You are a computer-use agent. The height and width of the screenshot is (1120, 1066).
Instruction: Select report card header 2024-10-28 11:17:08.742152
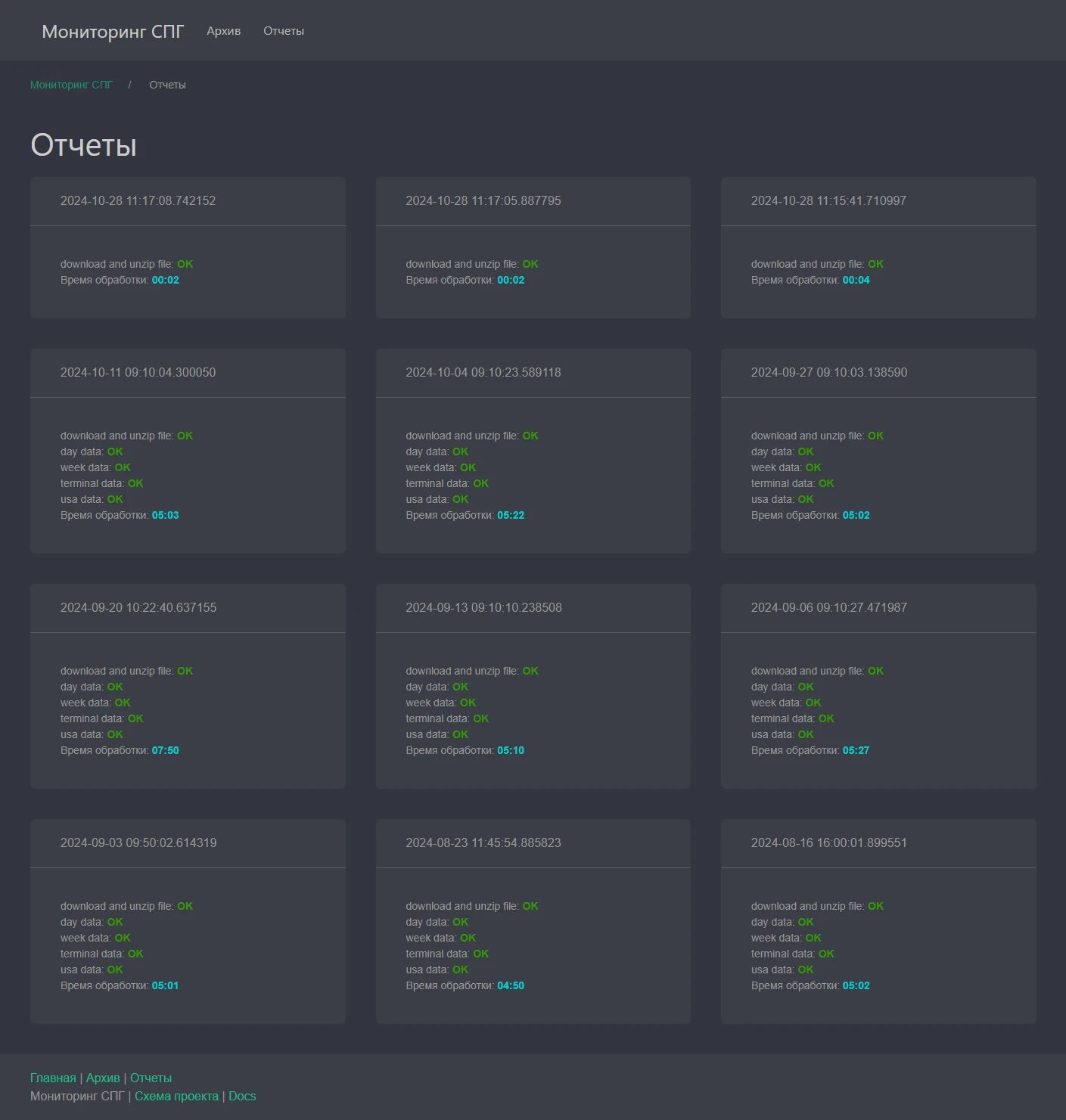point(138,200)
